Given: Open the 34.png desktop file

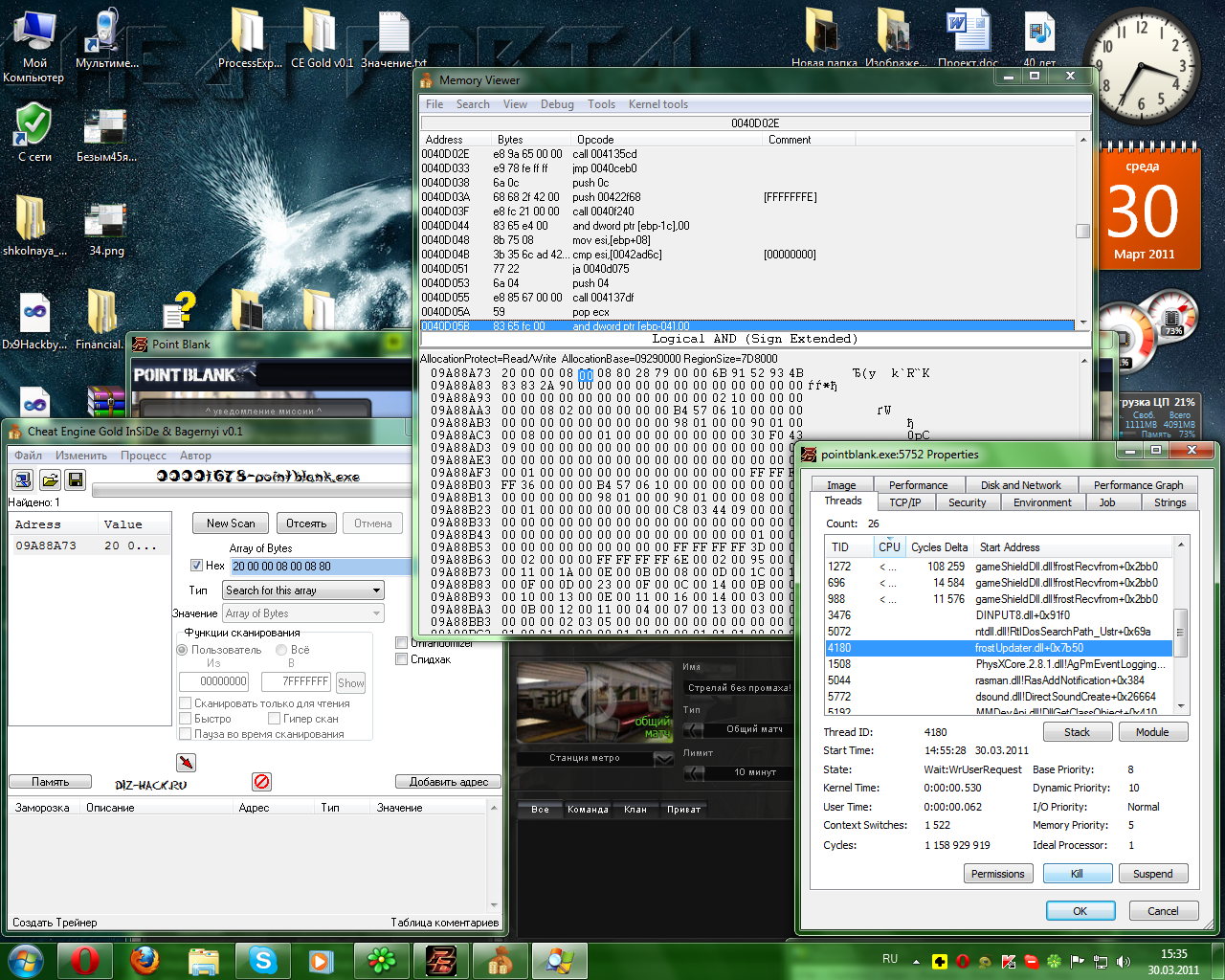Looking at the screenshot, I should [106, 228].
